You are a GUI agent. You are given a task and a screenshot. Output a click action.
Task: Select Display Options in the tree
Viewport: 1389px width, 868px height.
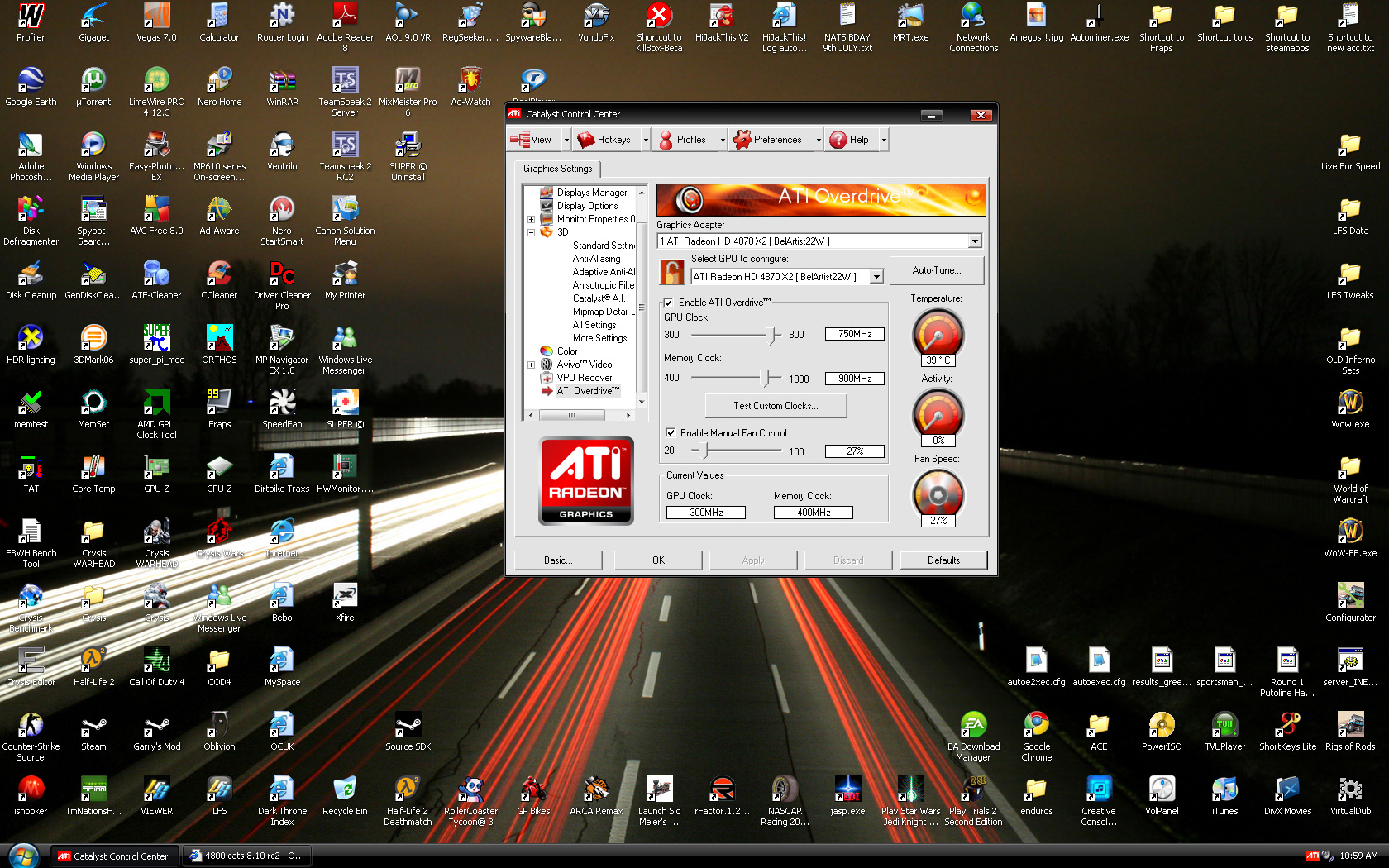(587, 206)
